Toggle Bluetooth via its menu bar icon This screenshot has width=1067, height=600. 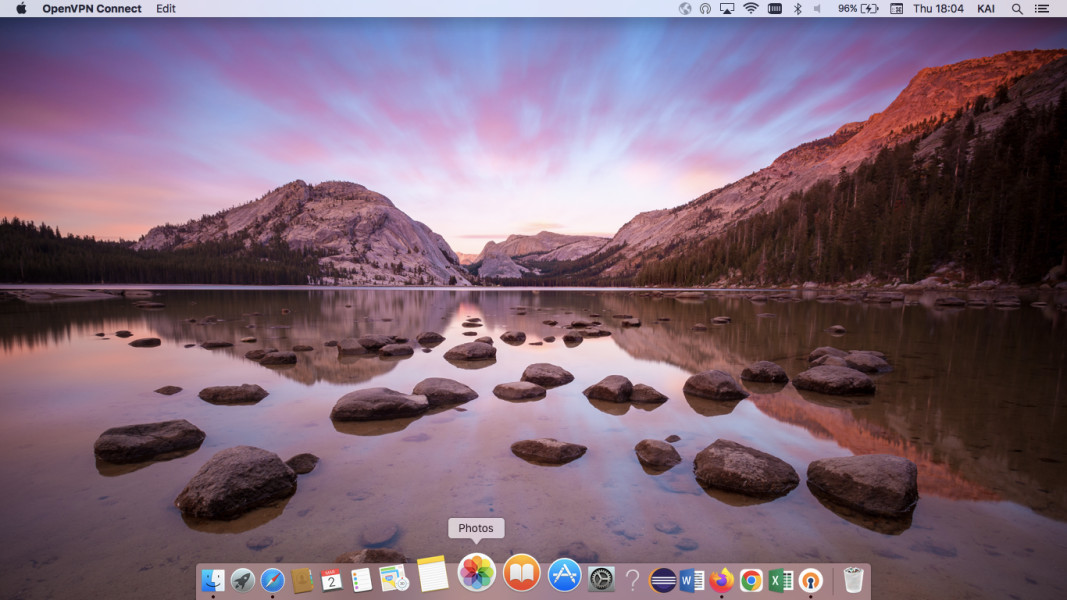coord(800,9)
